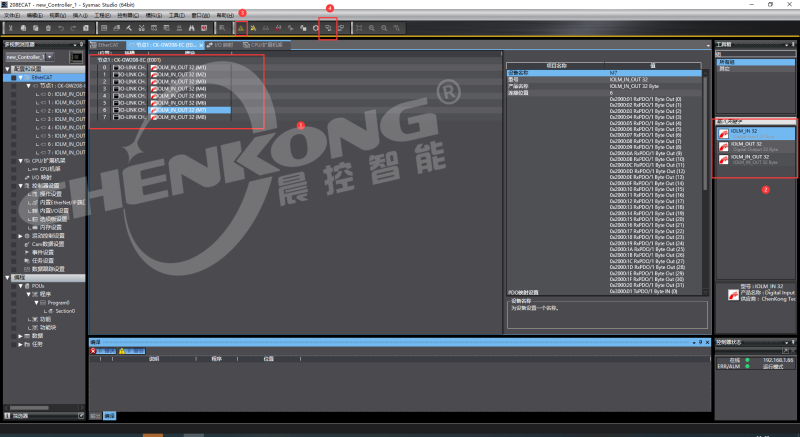Collapse the Controller Setup (控制器设置) node
The height and width of the screenshot is (437, 800).
[x=20, y=186]
